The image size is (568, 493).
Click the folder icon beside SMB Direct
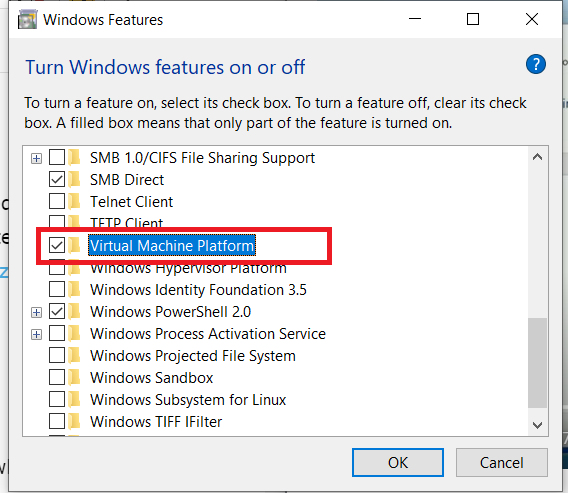[x=75, y=179]
